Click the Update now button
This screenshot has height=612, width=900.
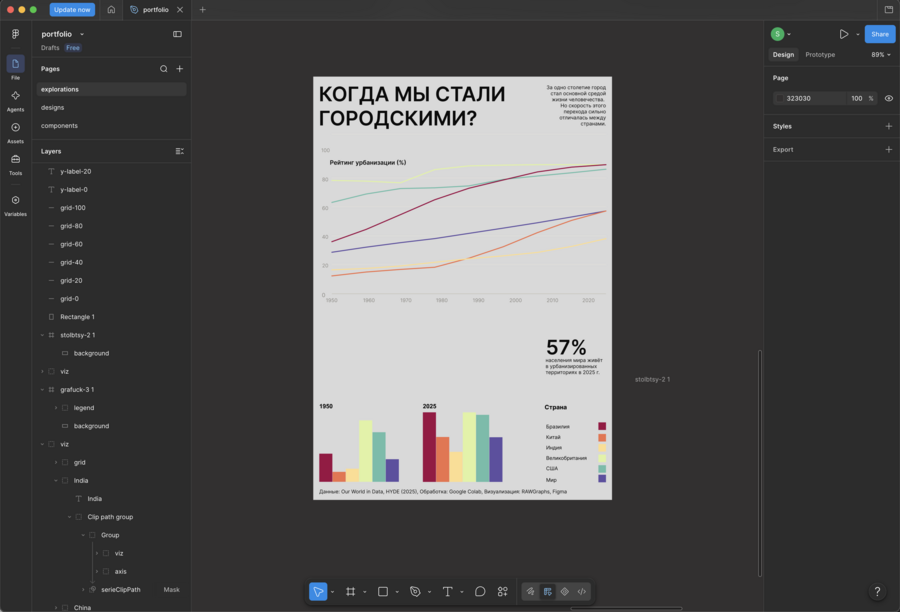pyautogui.click(x=72, y=10)
